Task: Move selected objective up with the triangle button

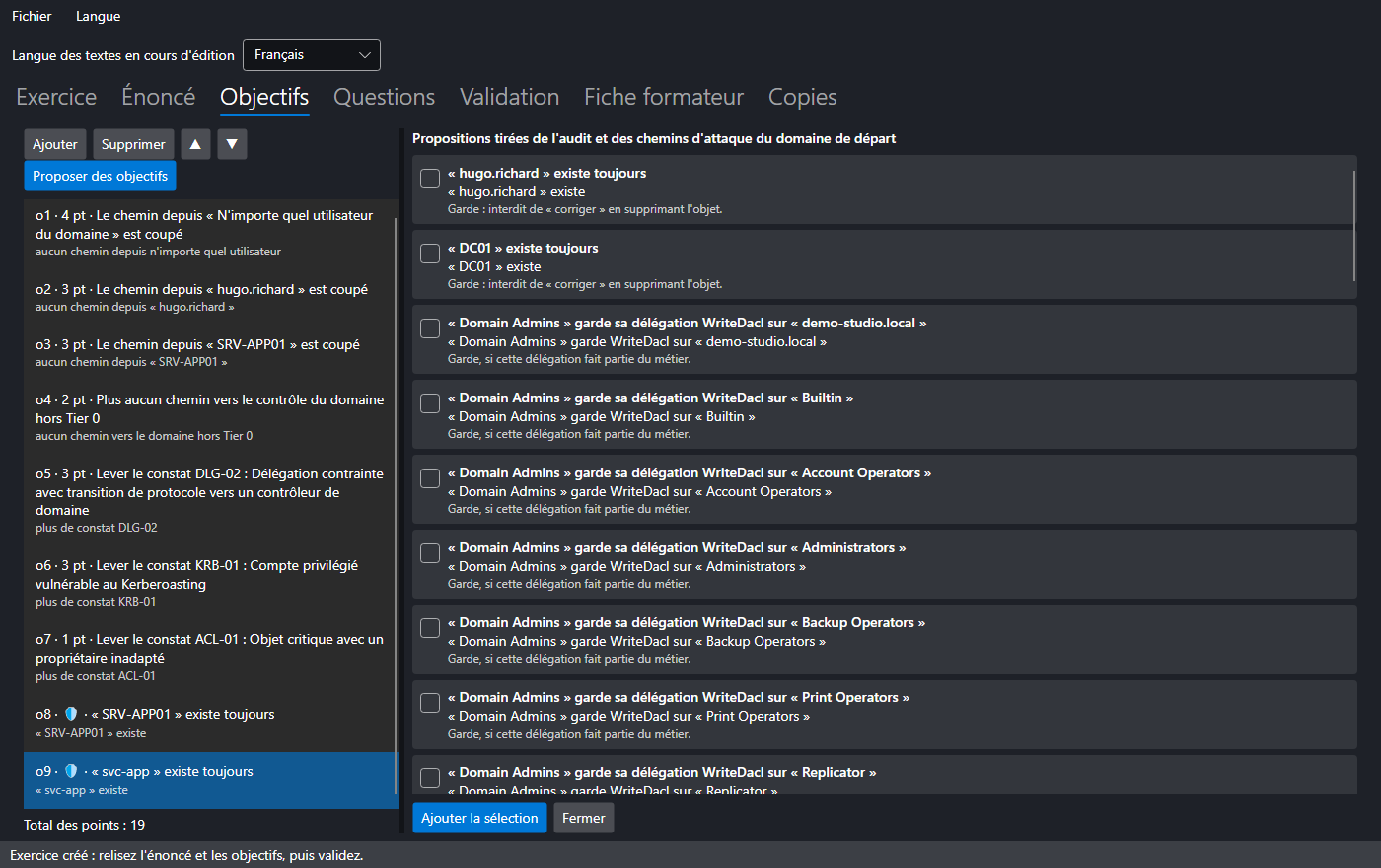Action: pyautogui.click(x=195, y=144)
